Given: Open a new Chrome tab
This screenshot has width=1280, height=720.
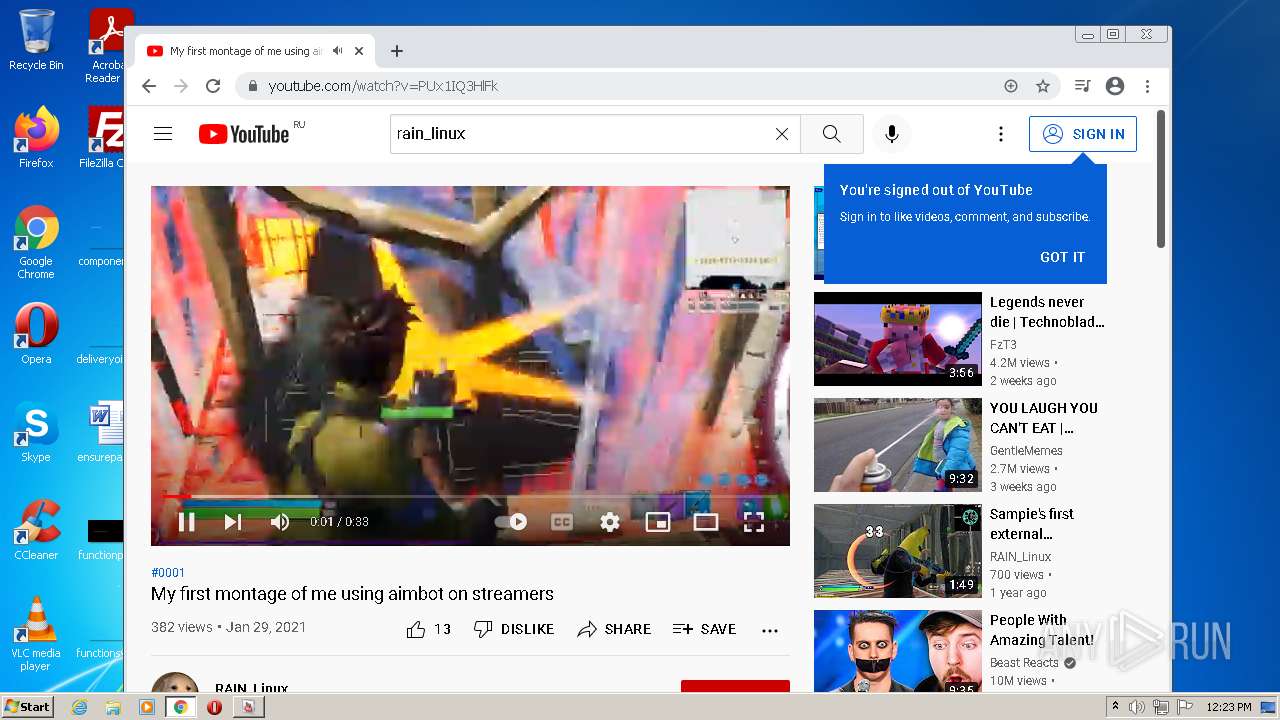Looking at the screenshot, I should click(397, 51).
